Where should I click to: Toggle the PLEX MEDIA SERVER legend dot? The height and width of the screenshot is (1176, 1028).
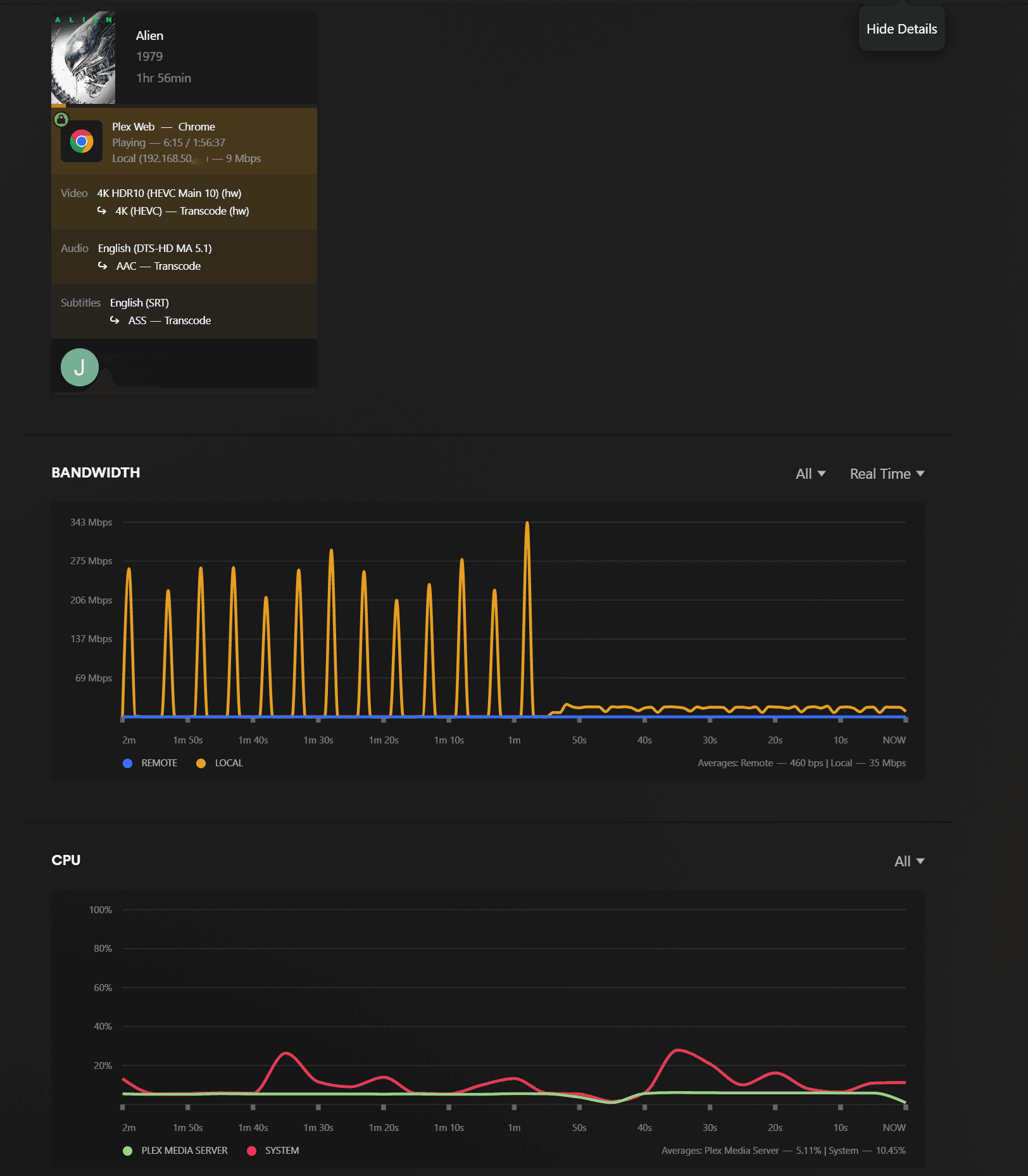128,1151
